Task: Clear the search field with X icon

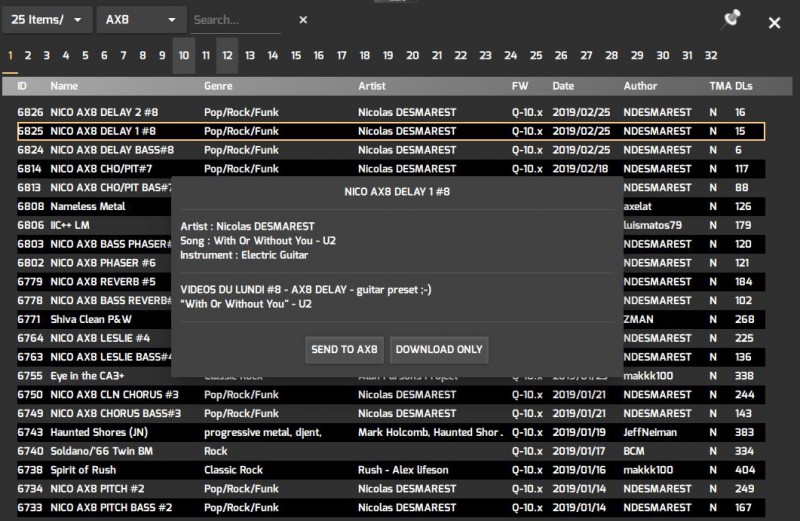Action: click(303, 20)
